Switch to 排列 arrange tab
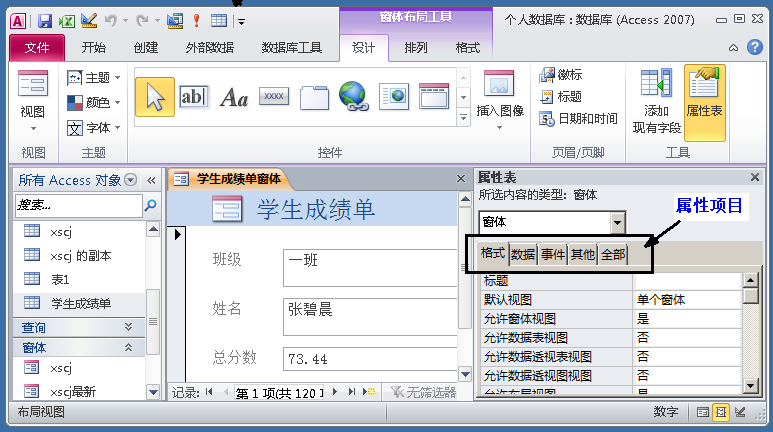Image resolution: width=773 pixels, height=432 pixels. coord(416,47)
